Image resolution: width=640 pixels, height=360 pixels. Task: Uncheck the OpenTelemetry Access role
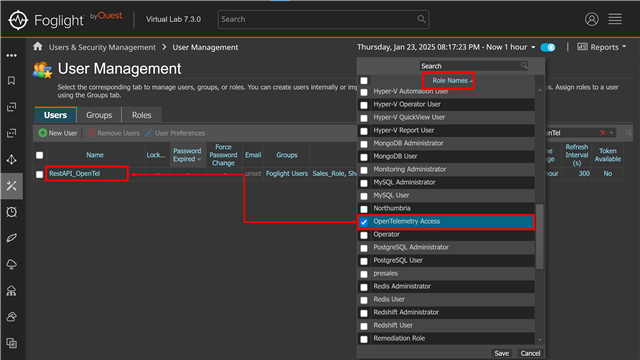click(364, 222)
